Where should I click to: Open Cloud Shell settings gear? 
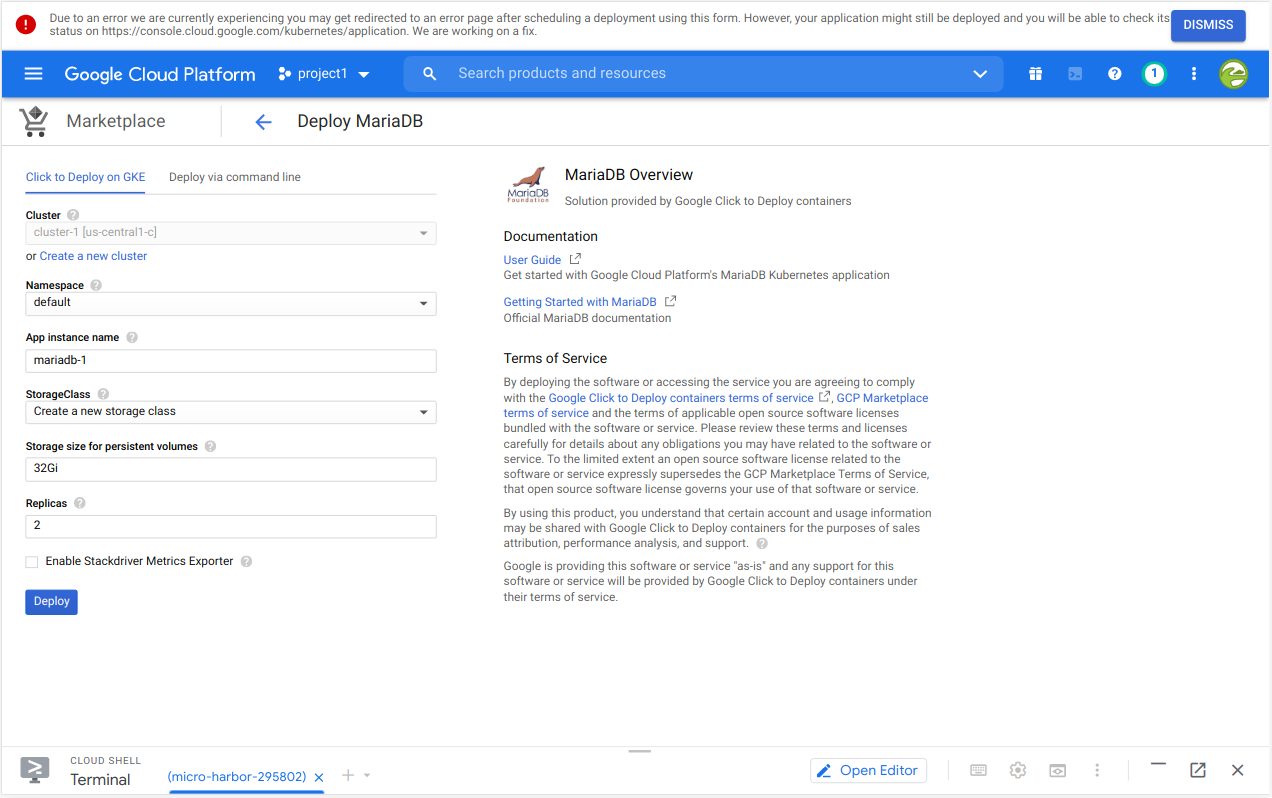tap(1018, 770)
